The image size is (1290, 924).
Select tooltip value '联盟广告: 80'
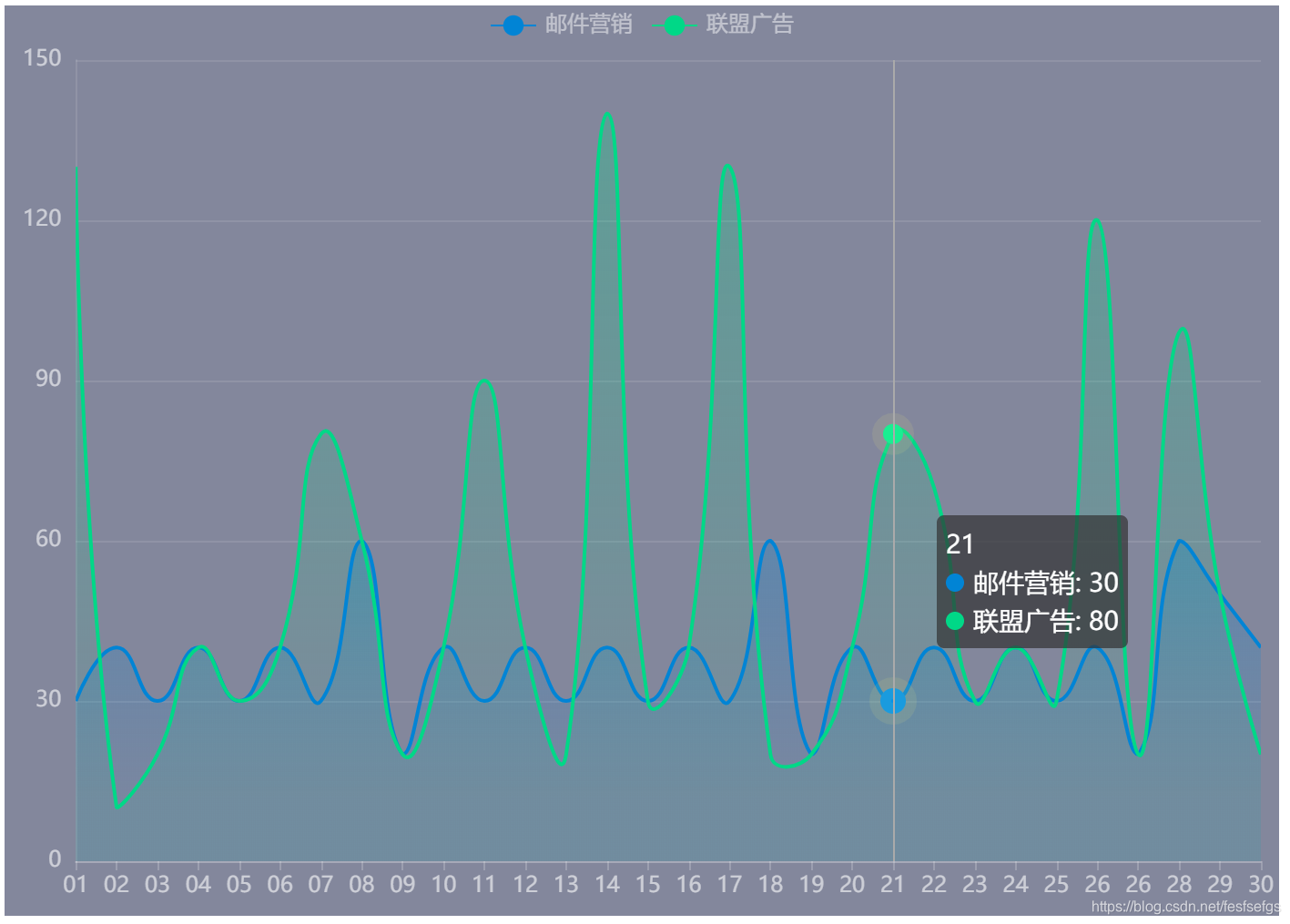pos(1045,621)
